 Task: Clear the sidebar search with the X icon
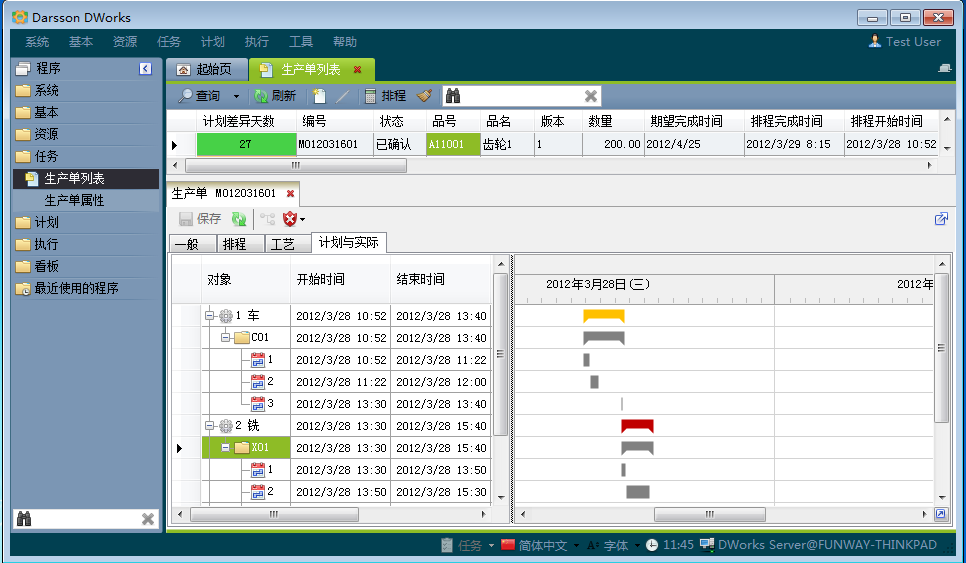pos(148,519)
